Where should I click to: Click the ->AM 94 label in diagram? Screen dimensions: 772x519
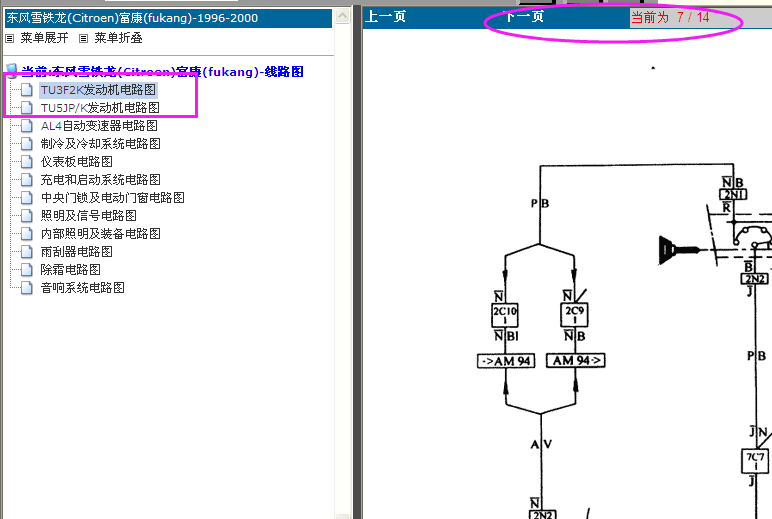tap(506, 361)
